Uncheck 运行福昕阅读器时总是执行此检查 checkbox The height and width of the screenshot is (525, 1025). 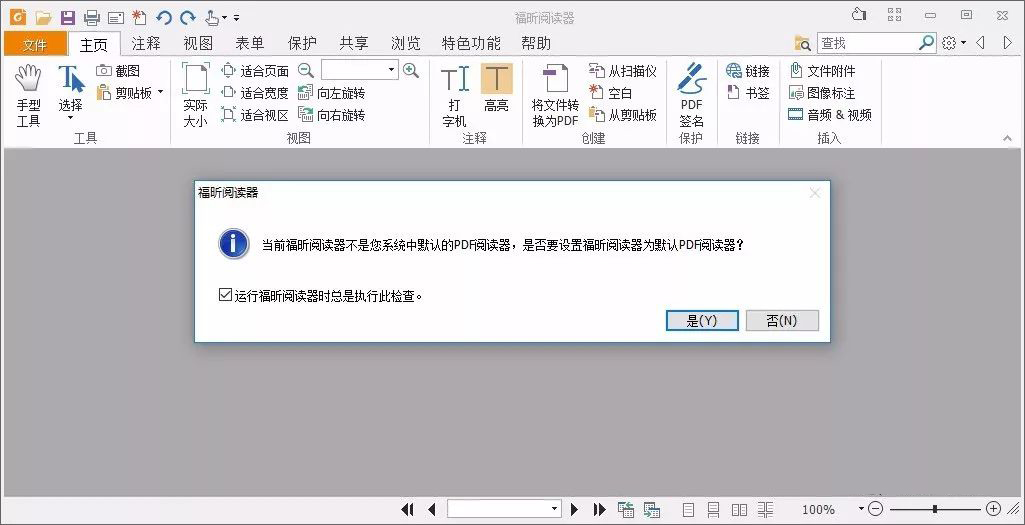pyautogui.click(x=225, y=295)
